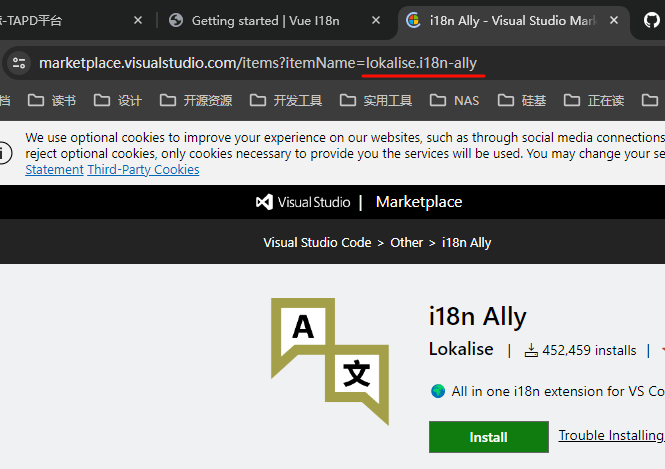This screenshot has height=469, width=665.
Task: Open the 实用工具 bookmarks folder
Action: [376, 100]
